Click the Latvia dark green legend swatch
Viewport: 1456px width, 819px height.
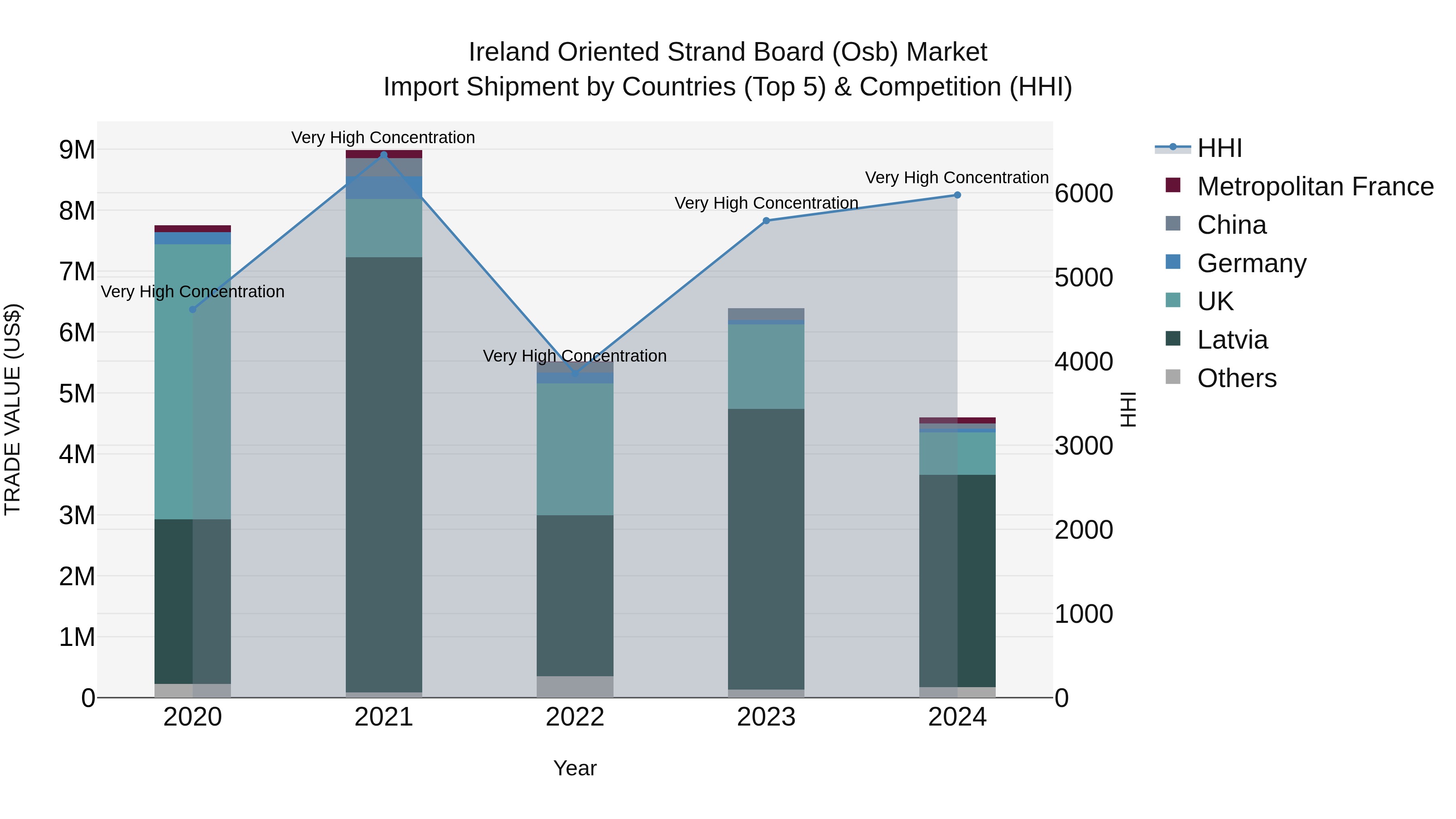pyautogui.click(x=1173, y=338)
